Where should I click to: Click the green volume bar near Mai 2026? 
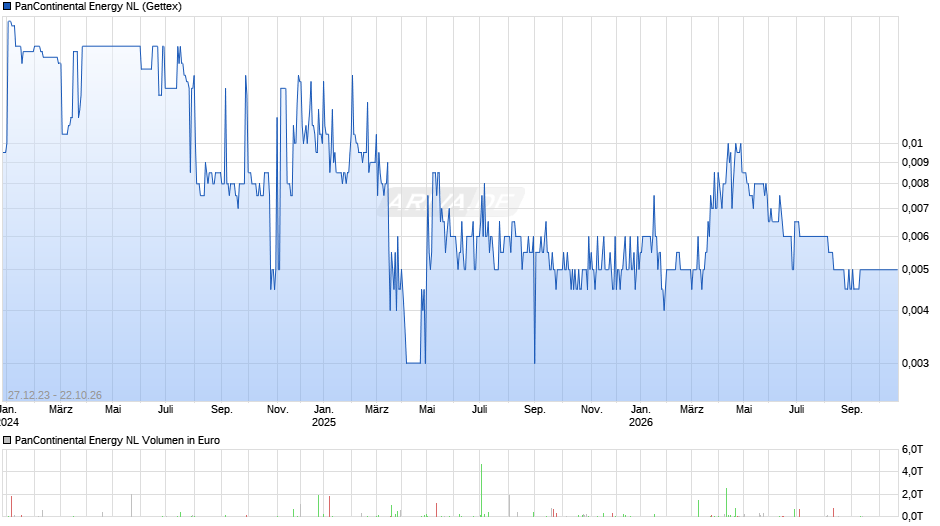pyautogui.click(x=727, y=502)
